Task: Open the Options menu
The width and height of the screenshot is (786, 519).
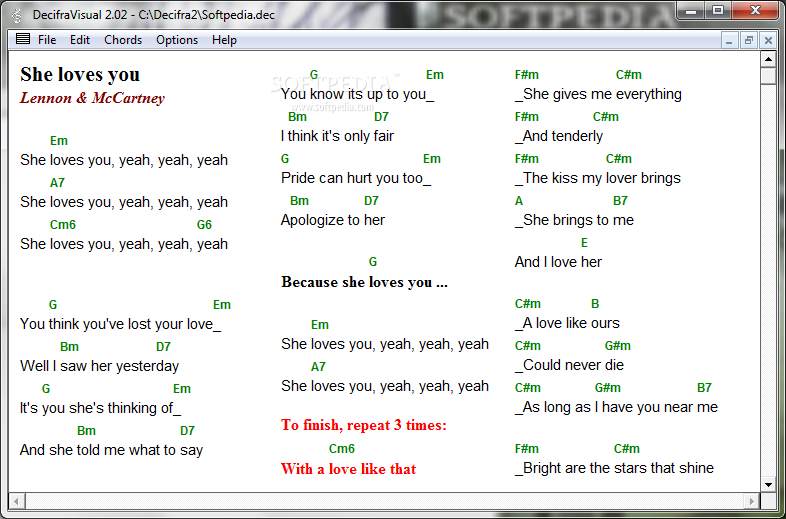Action: 177,40
